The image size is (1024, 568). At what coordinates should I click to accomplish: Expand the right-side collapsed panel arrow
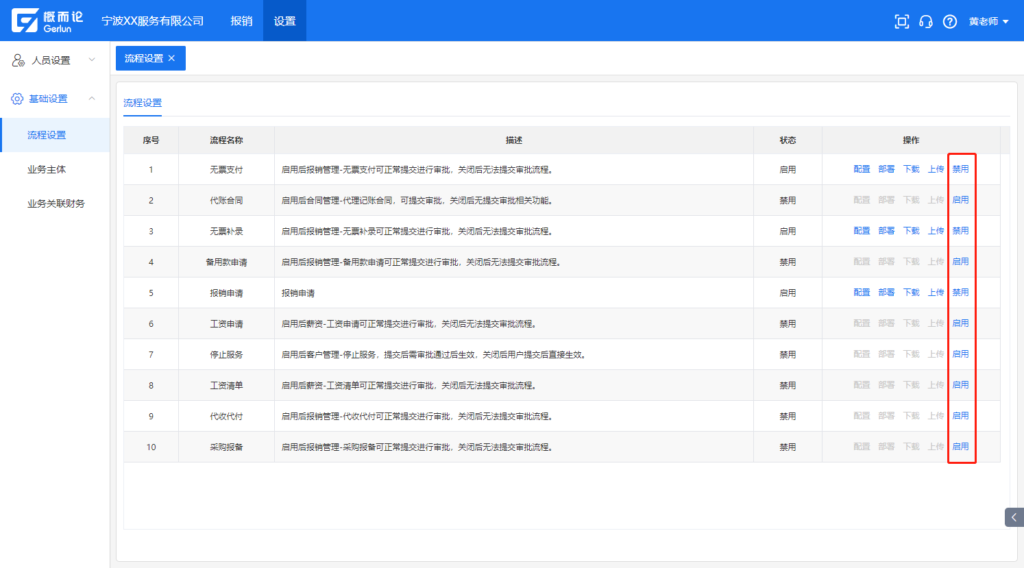point(1014,517)
